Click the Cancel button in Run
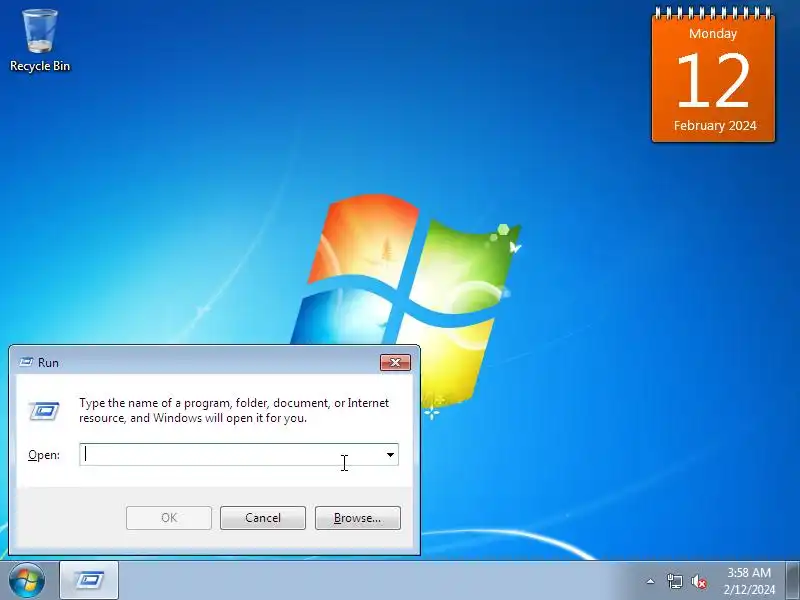800x600 pixels. 263,518
